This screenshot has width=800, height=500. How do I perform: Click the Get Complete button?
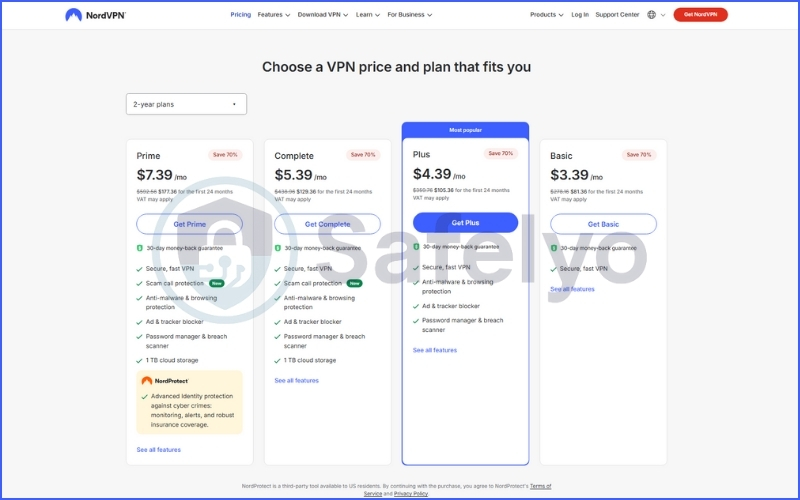tap(328, 224)
